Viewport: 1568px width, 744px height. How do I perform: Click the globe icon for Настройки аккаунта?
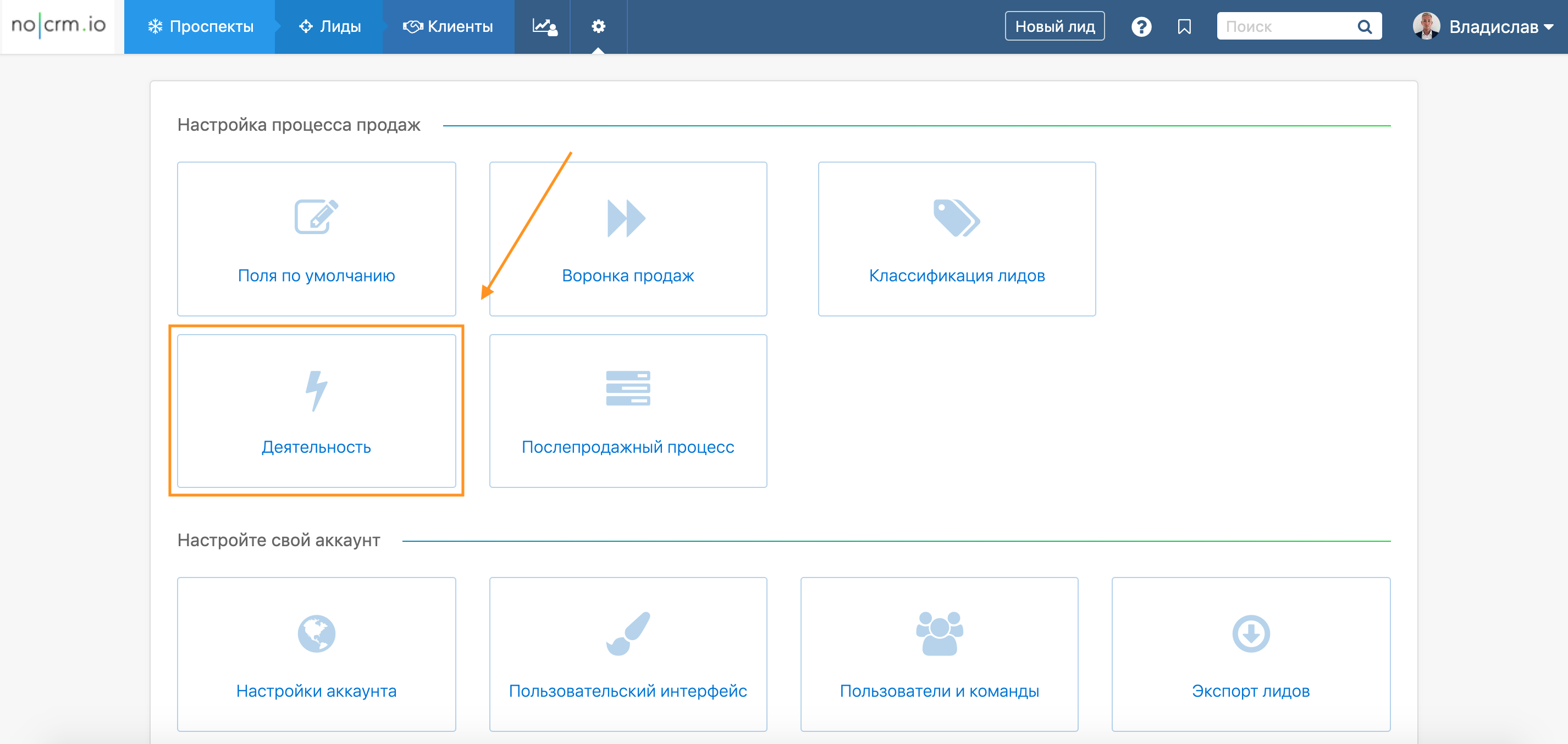(316, 634)
